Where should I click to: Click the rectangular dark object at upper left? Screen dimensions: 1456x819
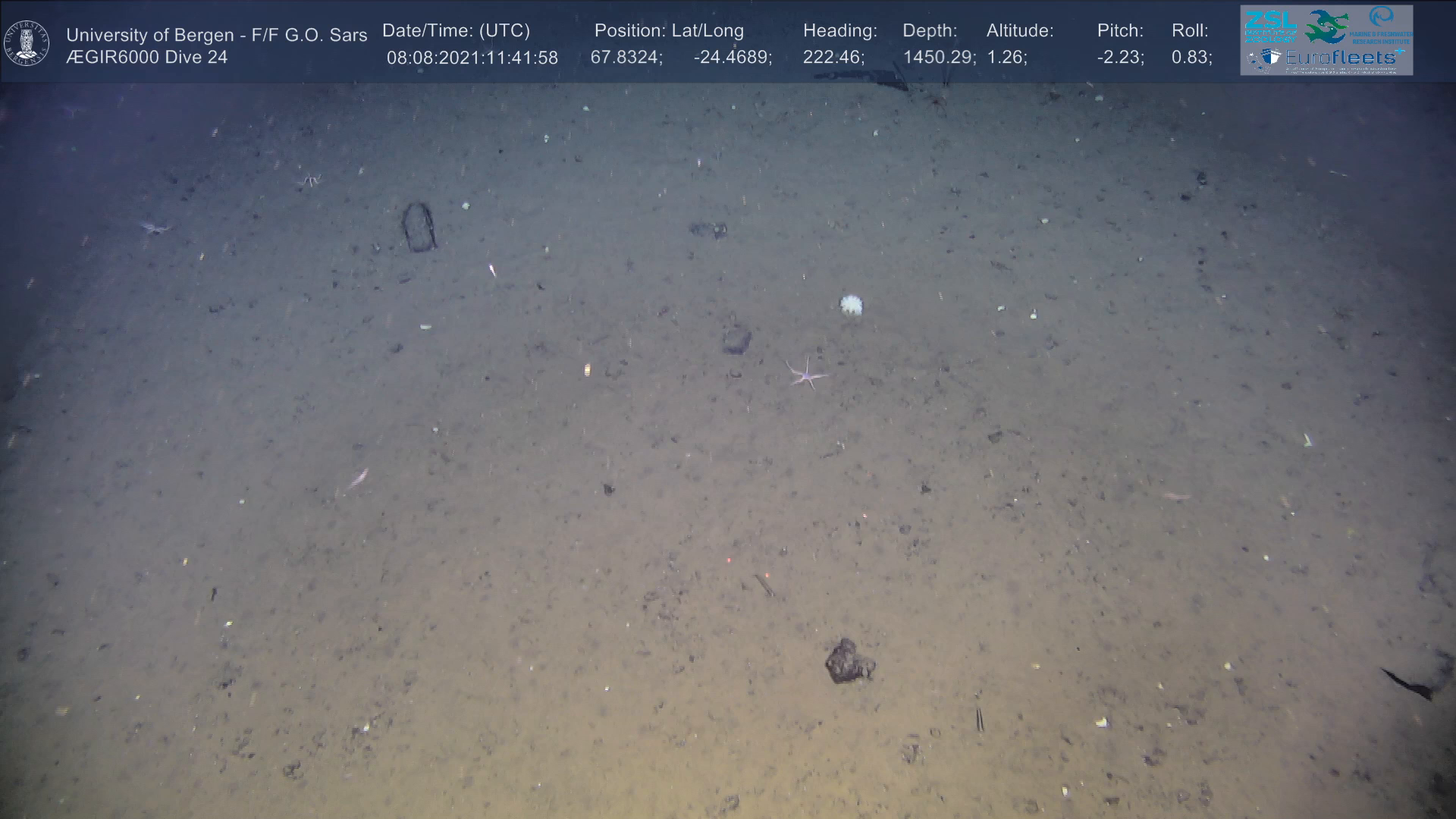click(x=419, y=226)
